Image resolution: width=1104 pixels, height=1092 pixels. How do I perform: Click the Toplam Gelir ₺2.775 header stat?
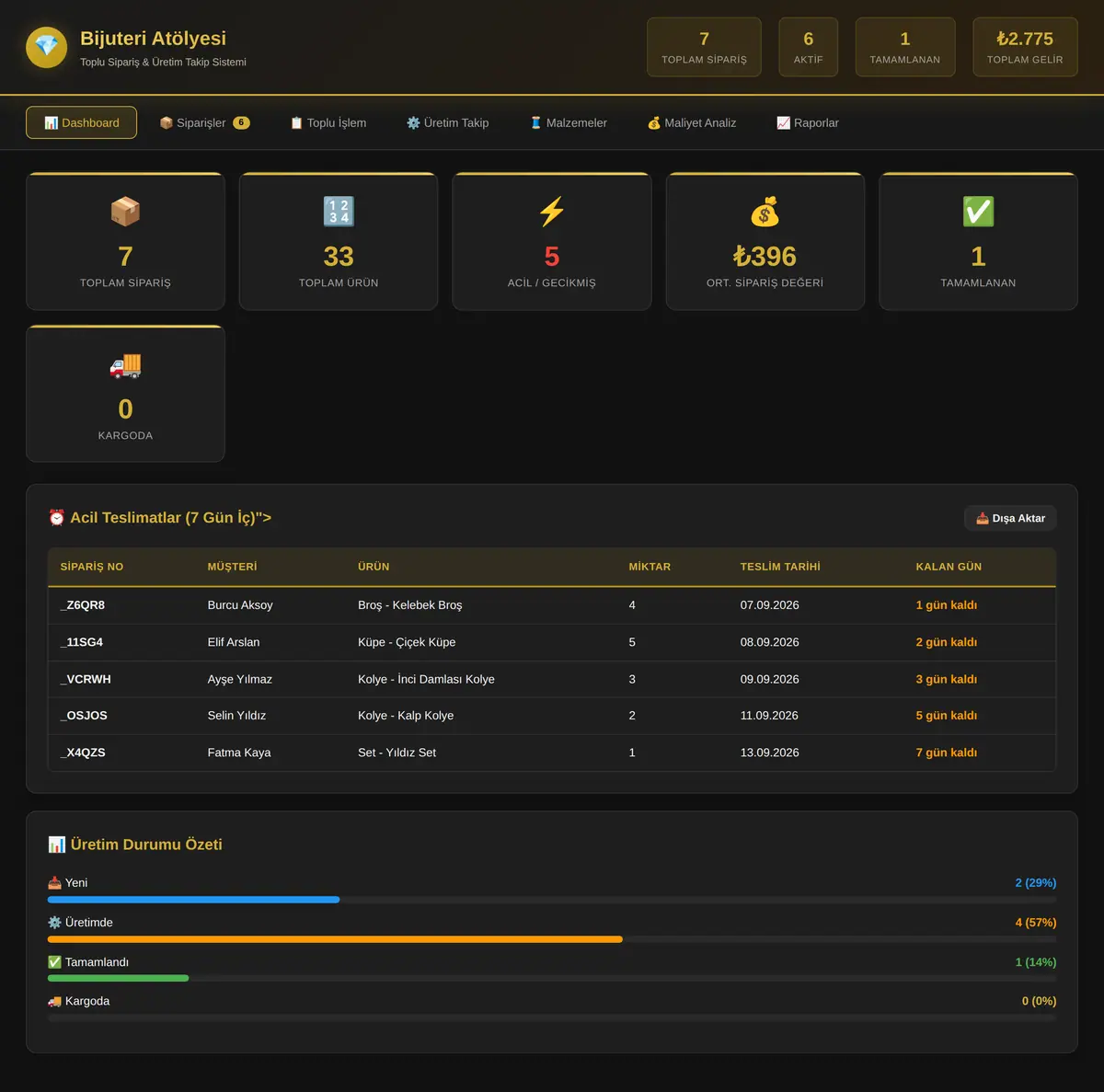click(1025, 47)
